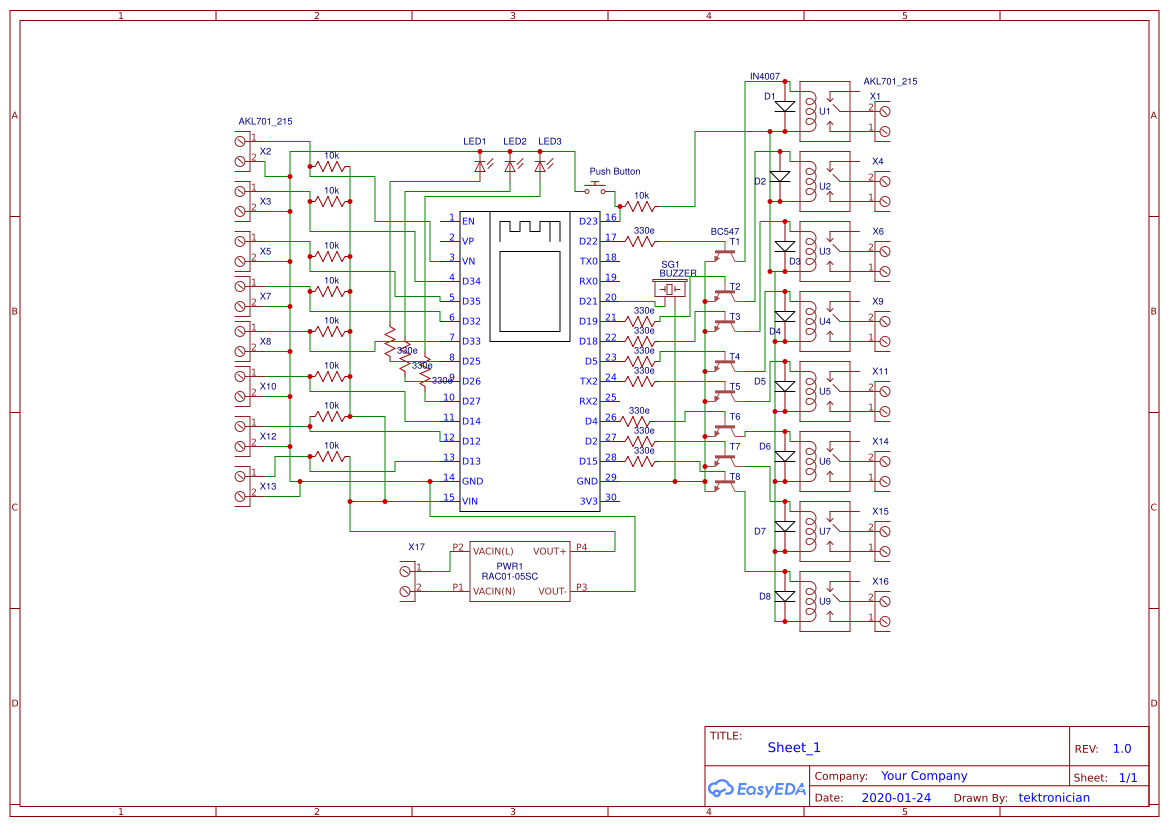The image size is (1169, 827).
Task: Click the date value 2020-01-24
Action: click(x=896, y=797)
